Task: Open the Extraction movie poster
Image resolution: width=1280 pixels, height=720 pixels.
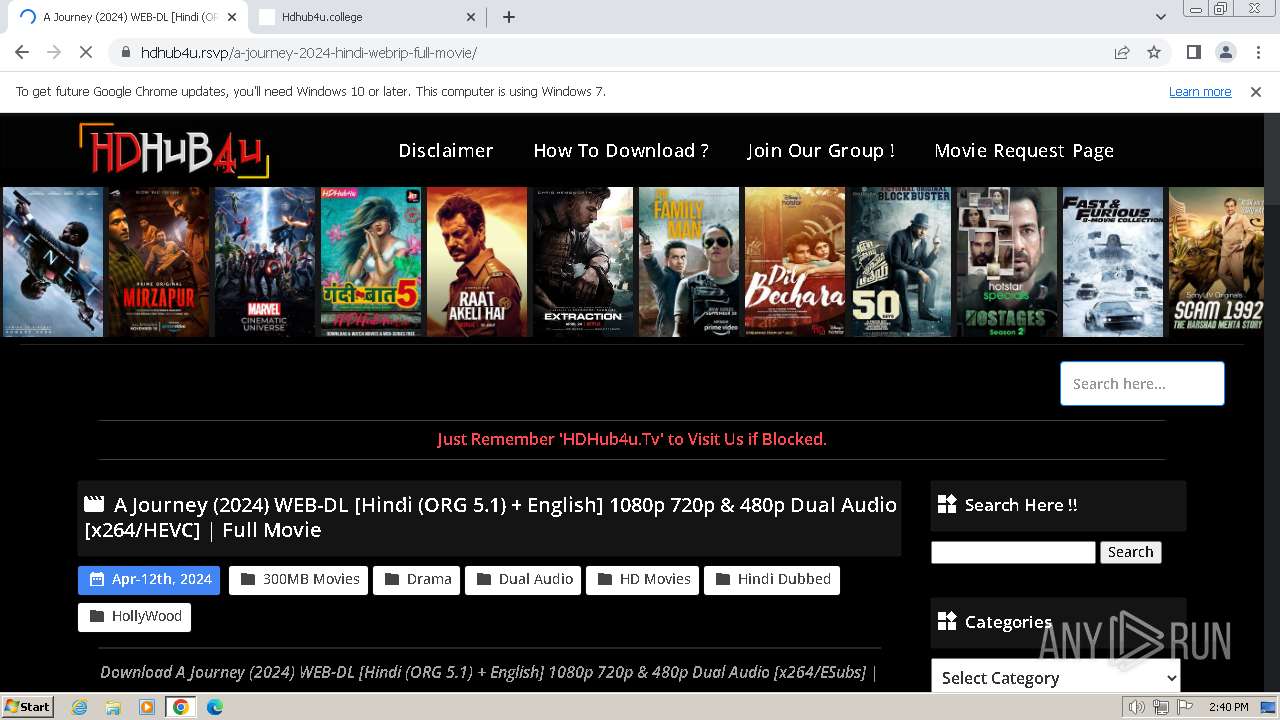Action: coord(583,262)
